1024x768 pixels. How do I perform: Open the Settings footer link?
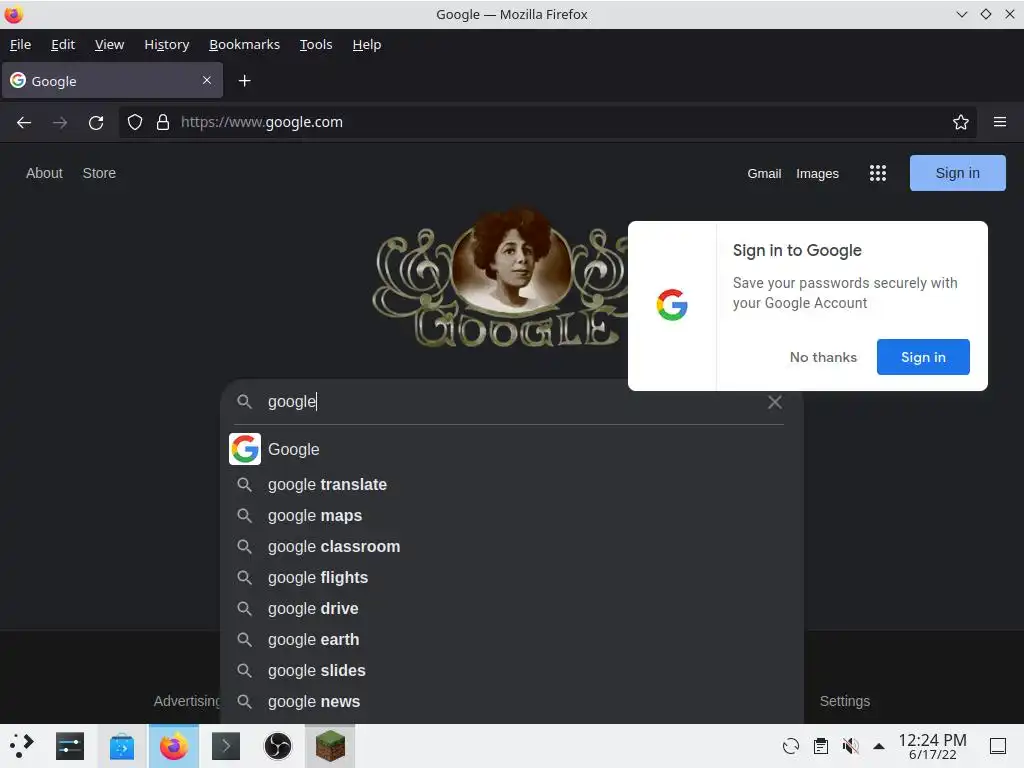(844, 701)
